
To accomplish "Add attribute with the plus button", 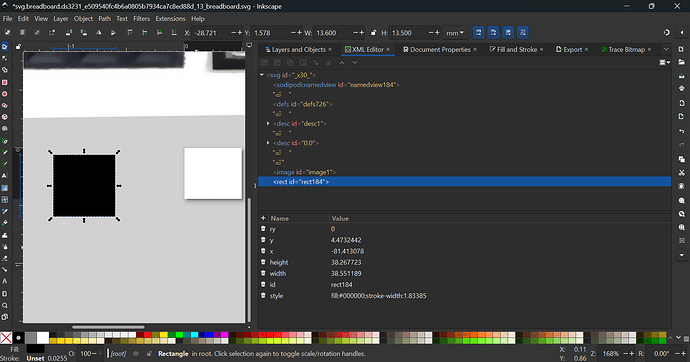I will (263, 218).
